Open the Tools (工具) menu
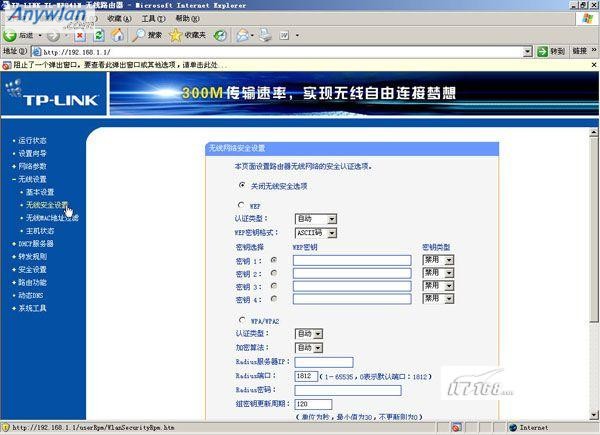Screen dimensions: 600x435 (x=153, y=19)
